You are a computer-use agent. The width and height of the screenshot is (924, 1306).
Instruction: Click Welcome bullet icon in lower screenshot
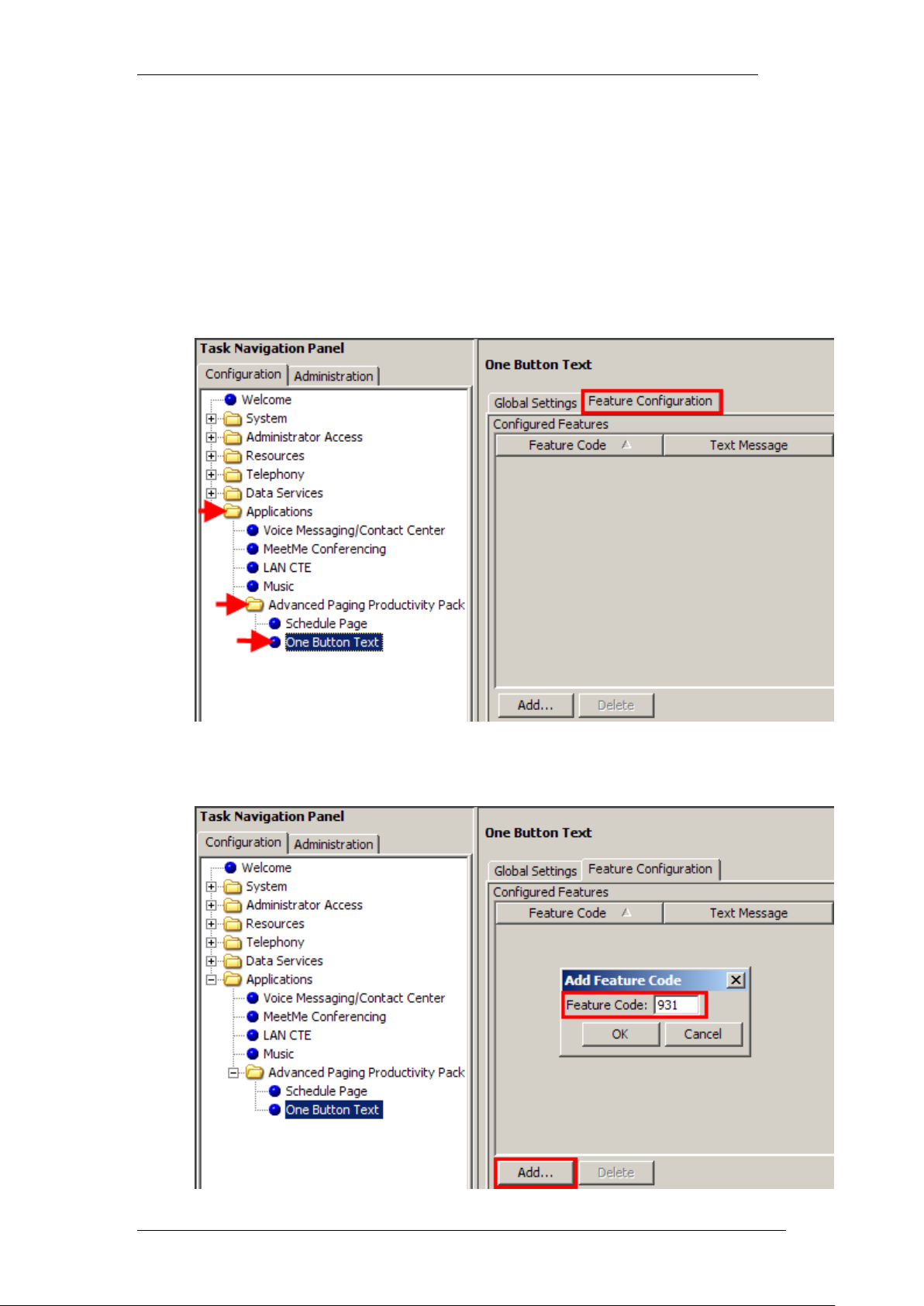[230, 868]
